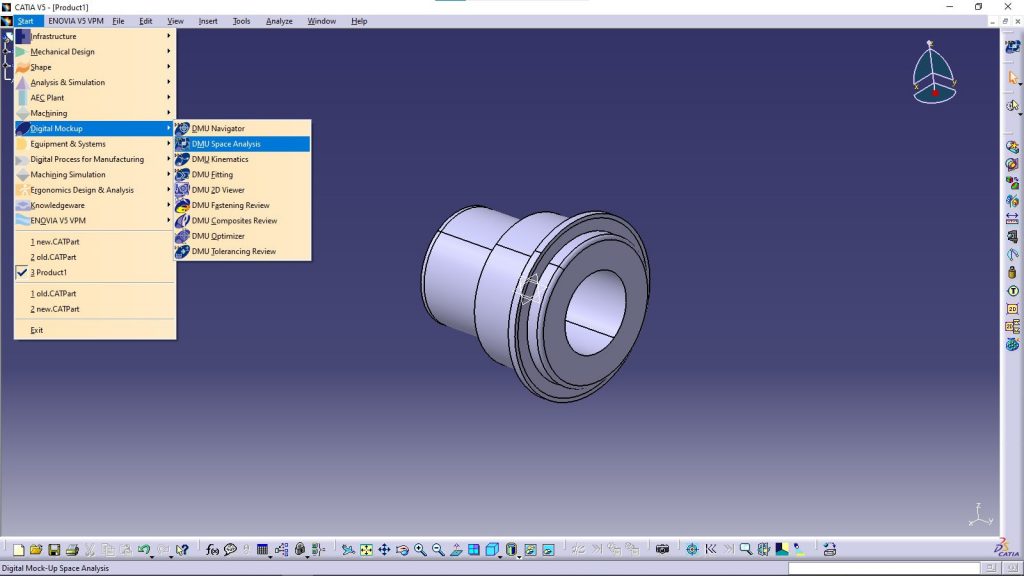Click Fit All In view icon
1024x576 pixels.
366,550
